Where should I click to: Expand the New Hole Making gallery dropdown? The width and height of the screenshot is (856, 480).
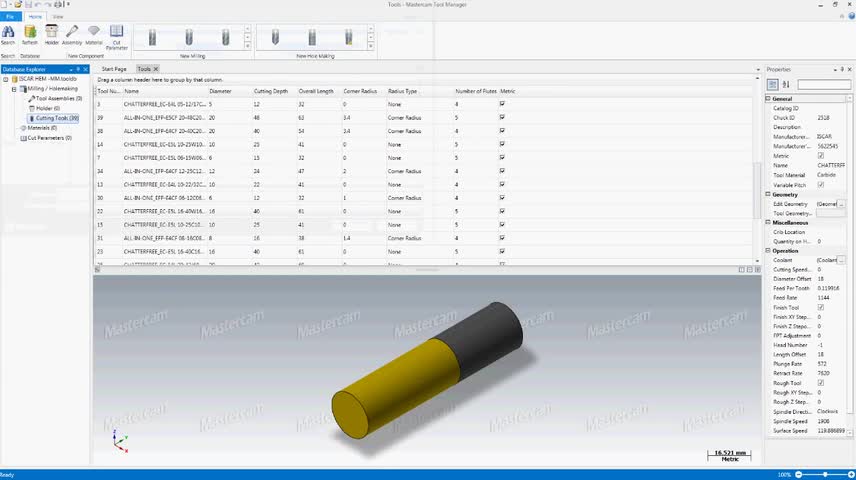click(x=371, y=46)
